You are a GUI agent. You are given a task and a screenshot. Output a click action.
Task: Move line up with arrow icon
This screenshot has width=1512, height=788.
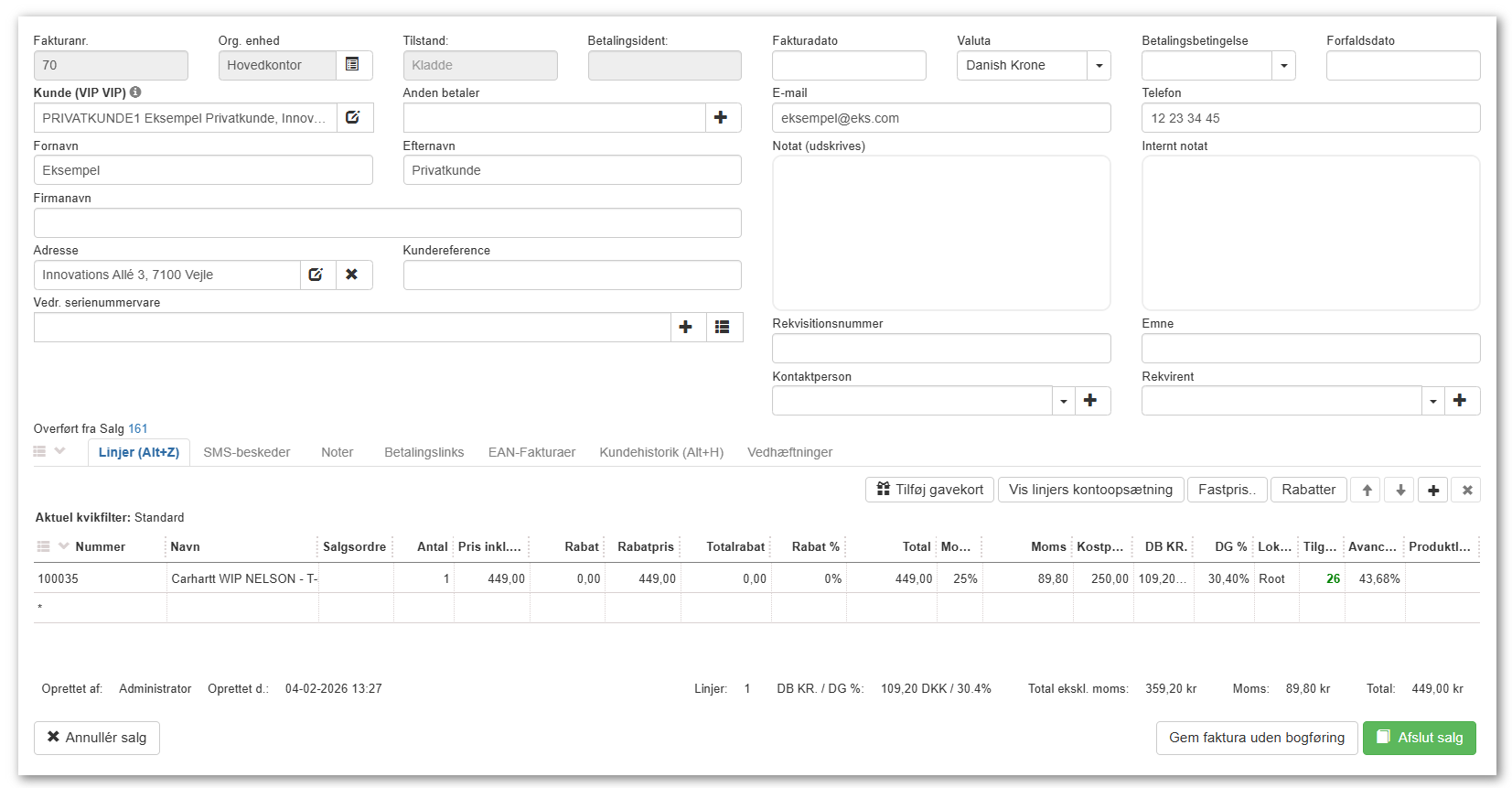[1367, 491]
